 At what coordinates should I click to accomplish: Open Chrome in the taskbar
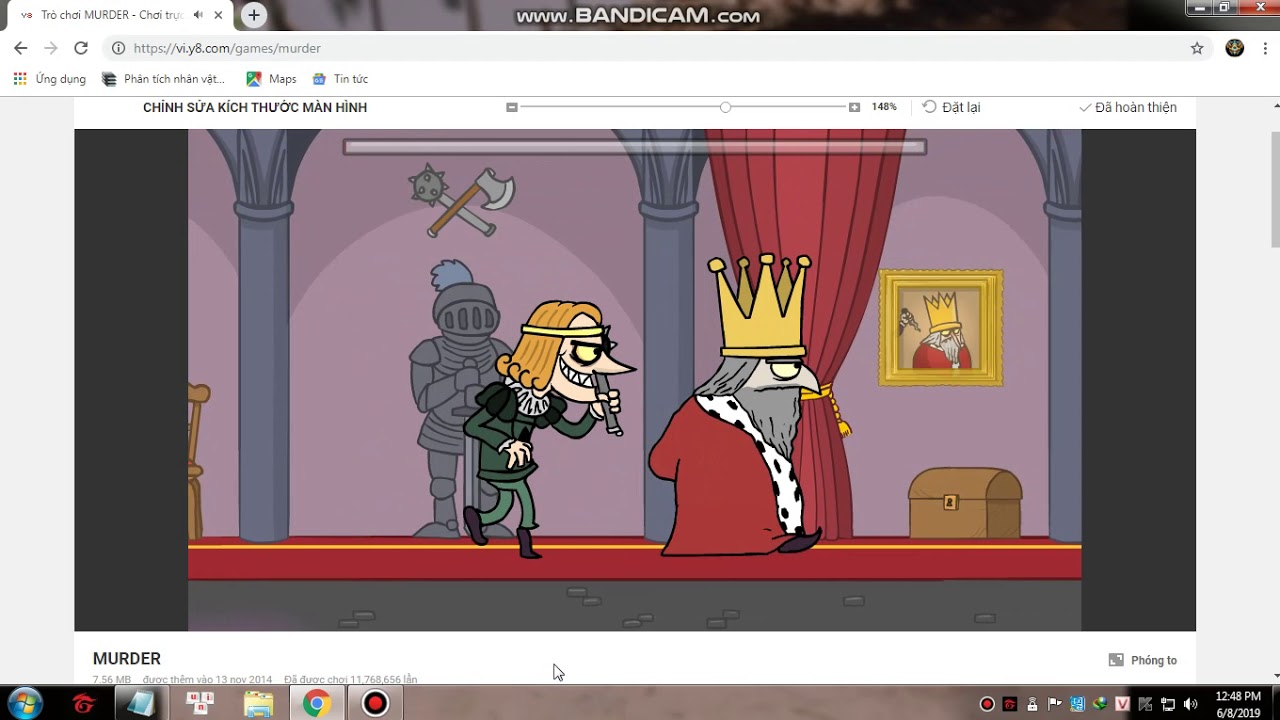(x=317, y=704)
